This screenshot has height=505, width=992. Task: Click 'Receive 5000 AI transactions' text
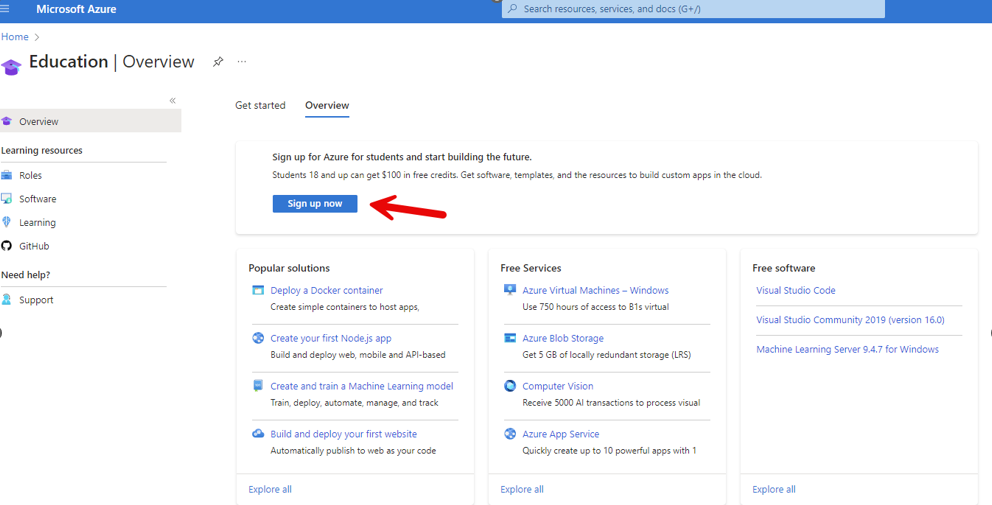coord(611,403)
